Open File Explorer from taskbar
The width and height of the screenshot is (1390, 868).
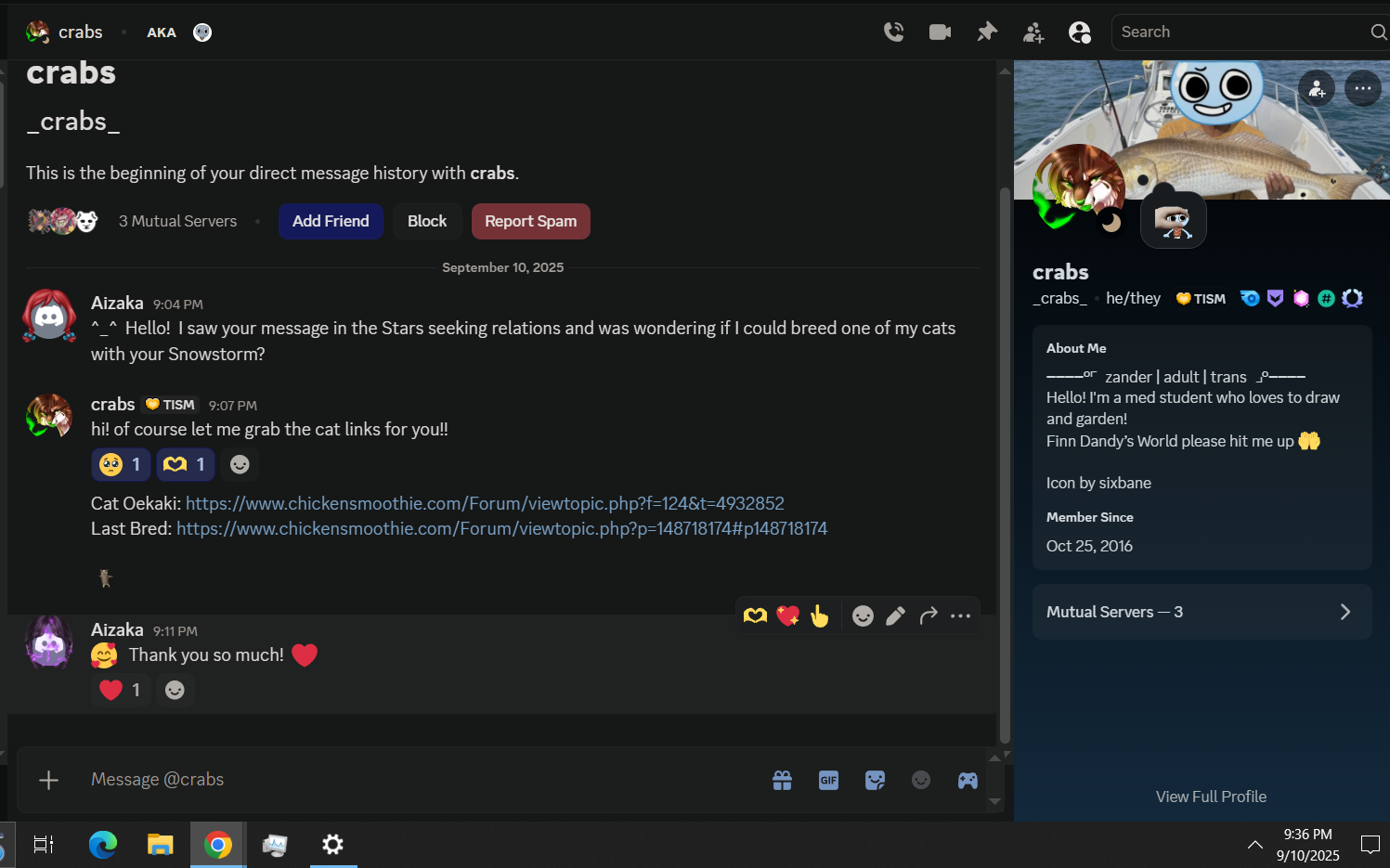pos(160,845)
